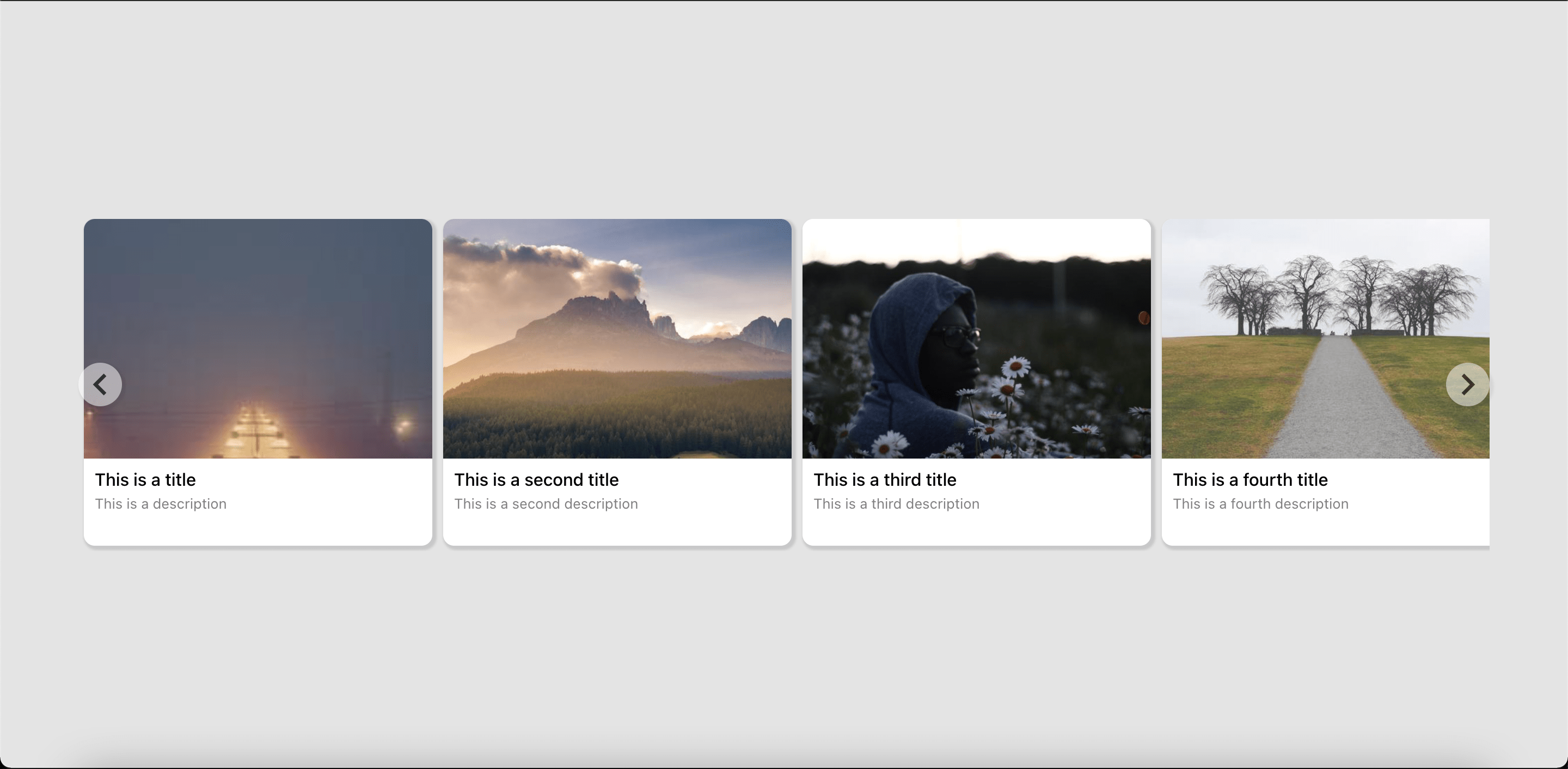Image resolution: width=1568 pixels, height=769 pixels.
Task: Click white footer area of third card
Action: [x=976, y=529]
